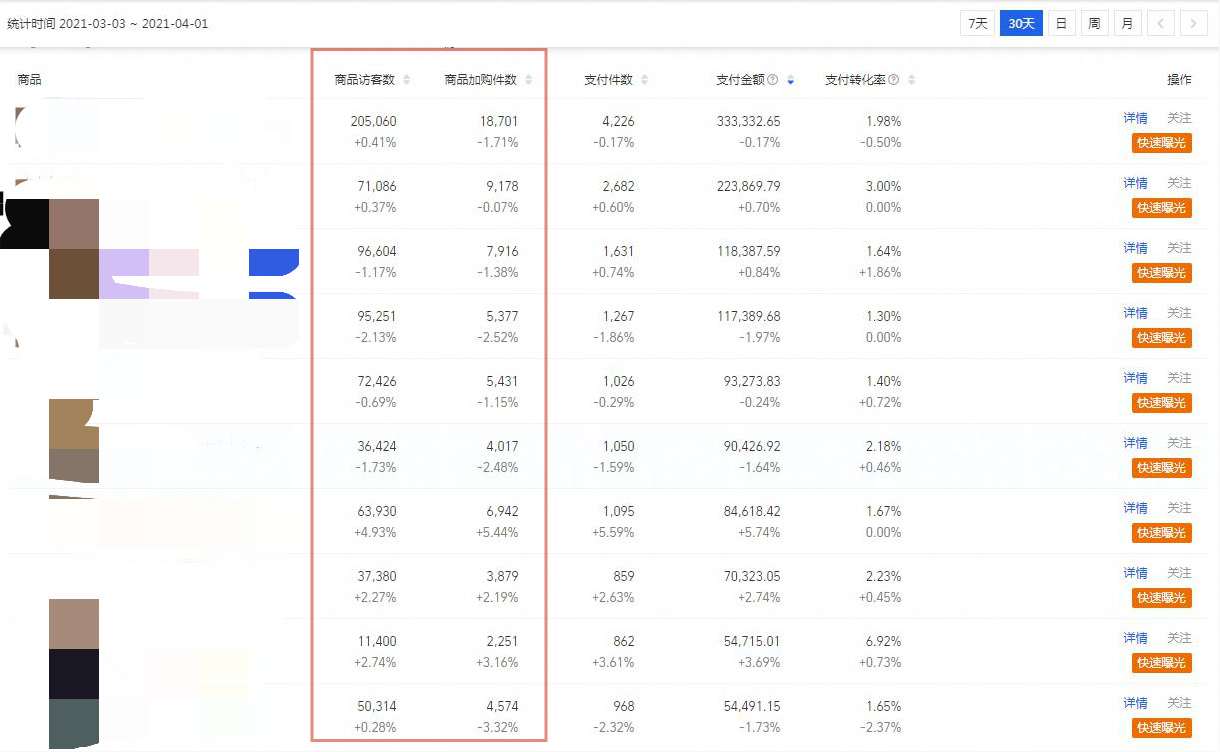
Task: Select the 7天 time range tab
Action: [978, 24]
